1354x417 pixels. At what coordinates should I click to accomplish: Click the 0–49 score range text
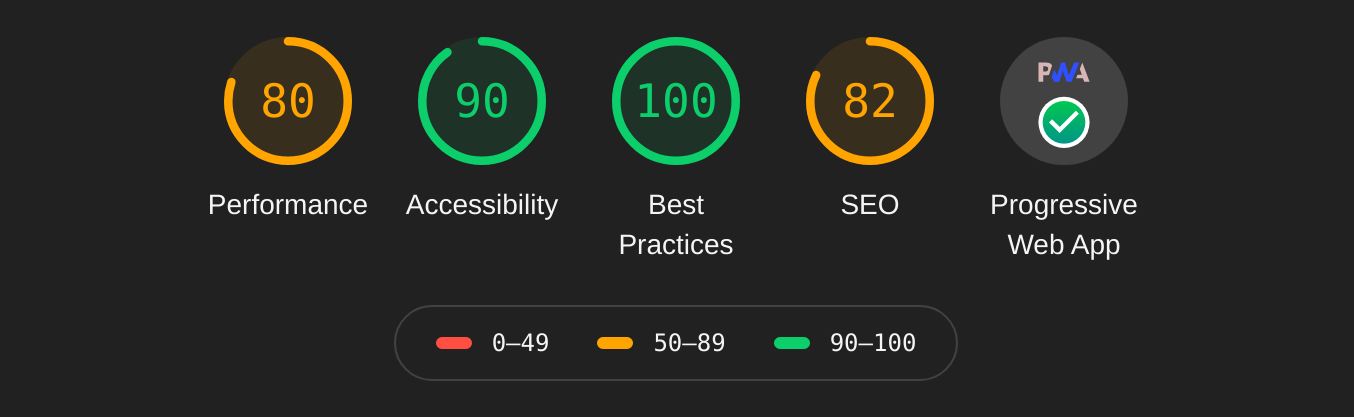(x=520, y=343)
